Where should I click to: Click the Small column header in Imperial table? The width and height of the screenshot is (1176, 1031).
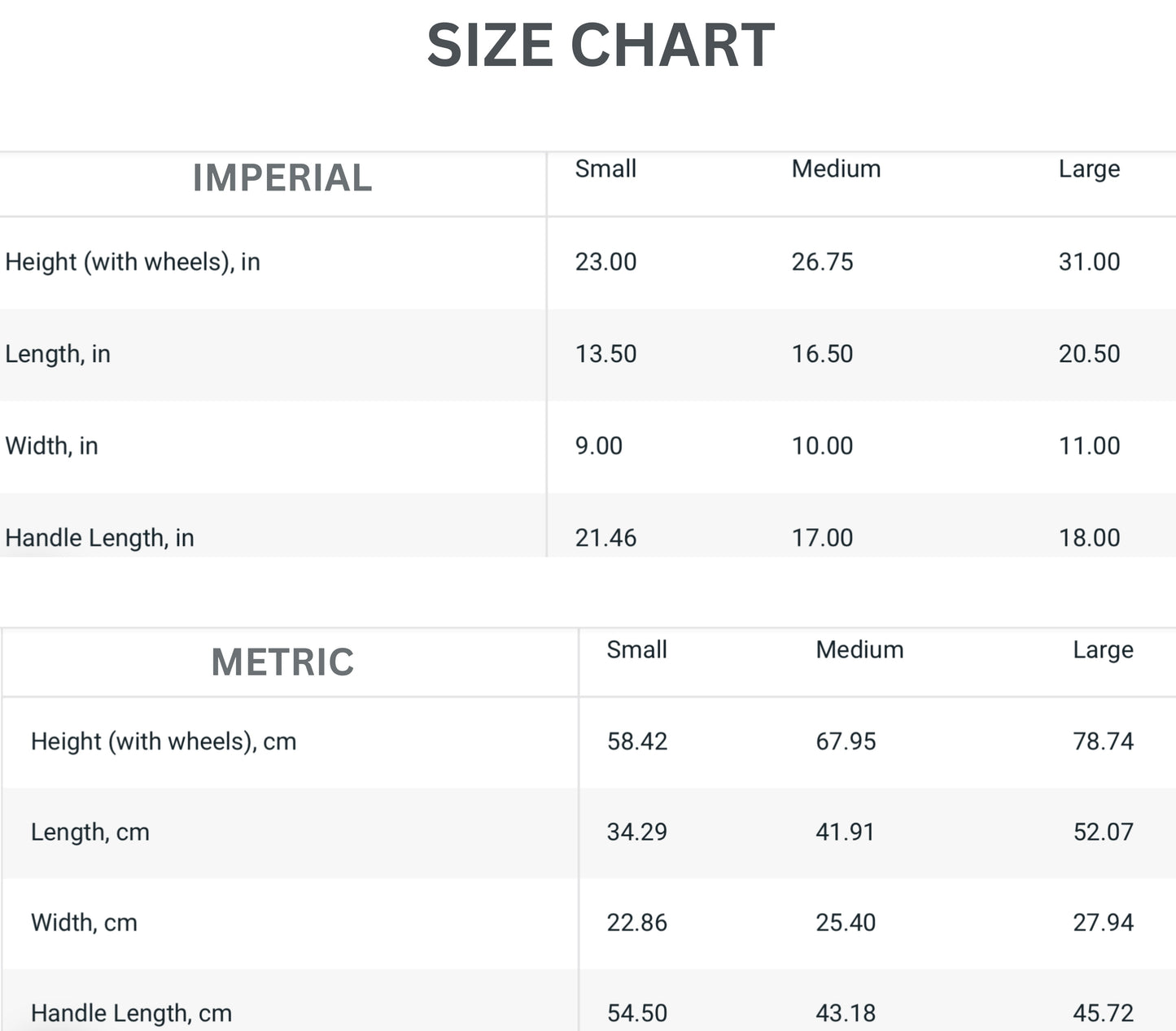[x=605, y=169]
